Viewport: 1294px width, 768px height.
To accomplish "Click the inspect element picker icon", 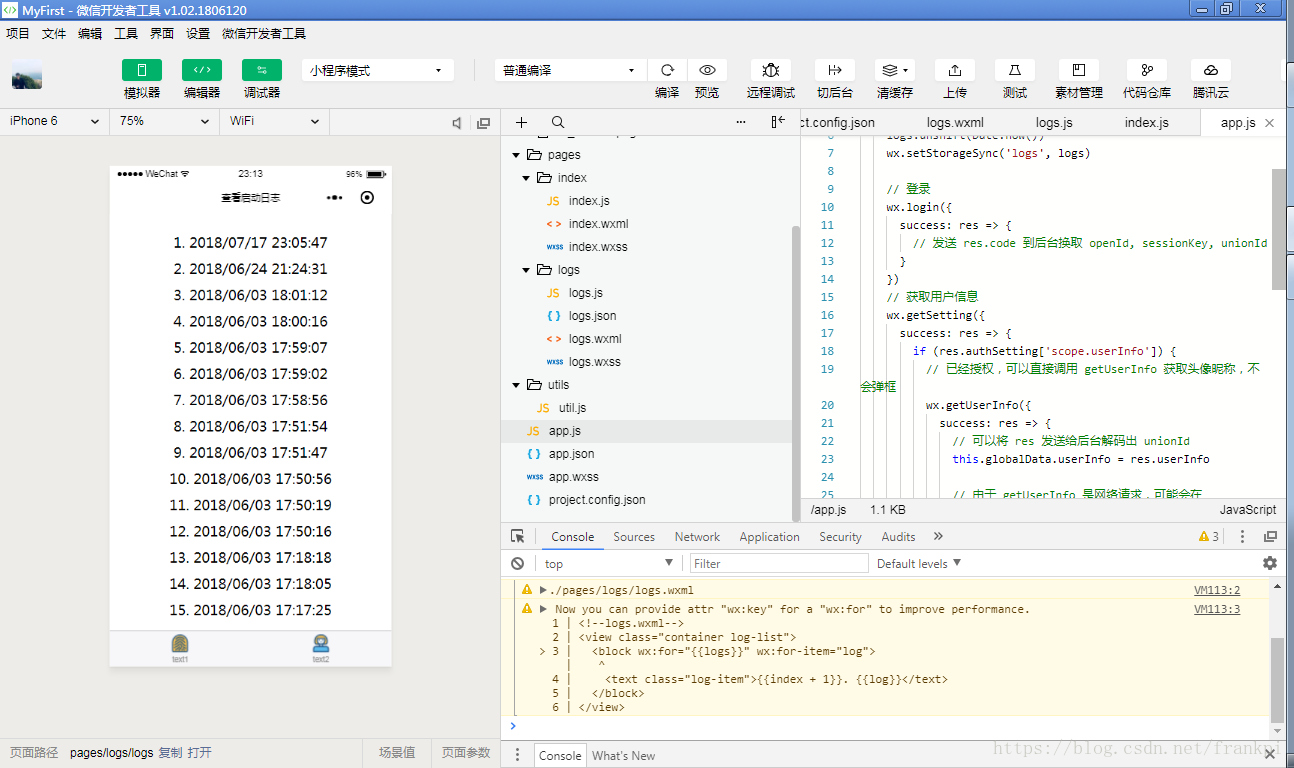I will coord(517,537).
